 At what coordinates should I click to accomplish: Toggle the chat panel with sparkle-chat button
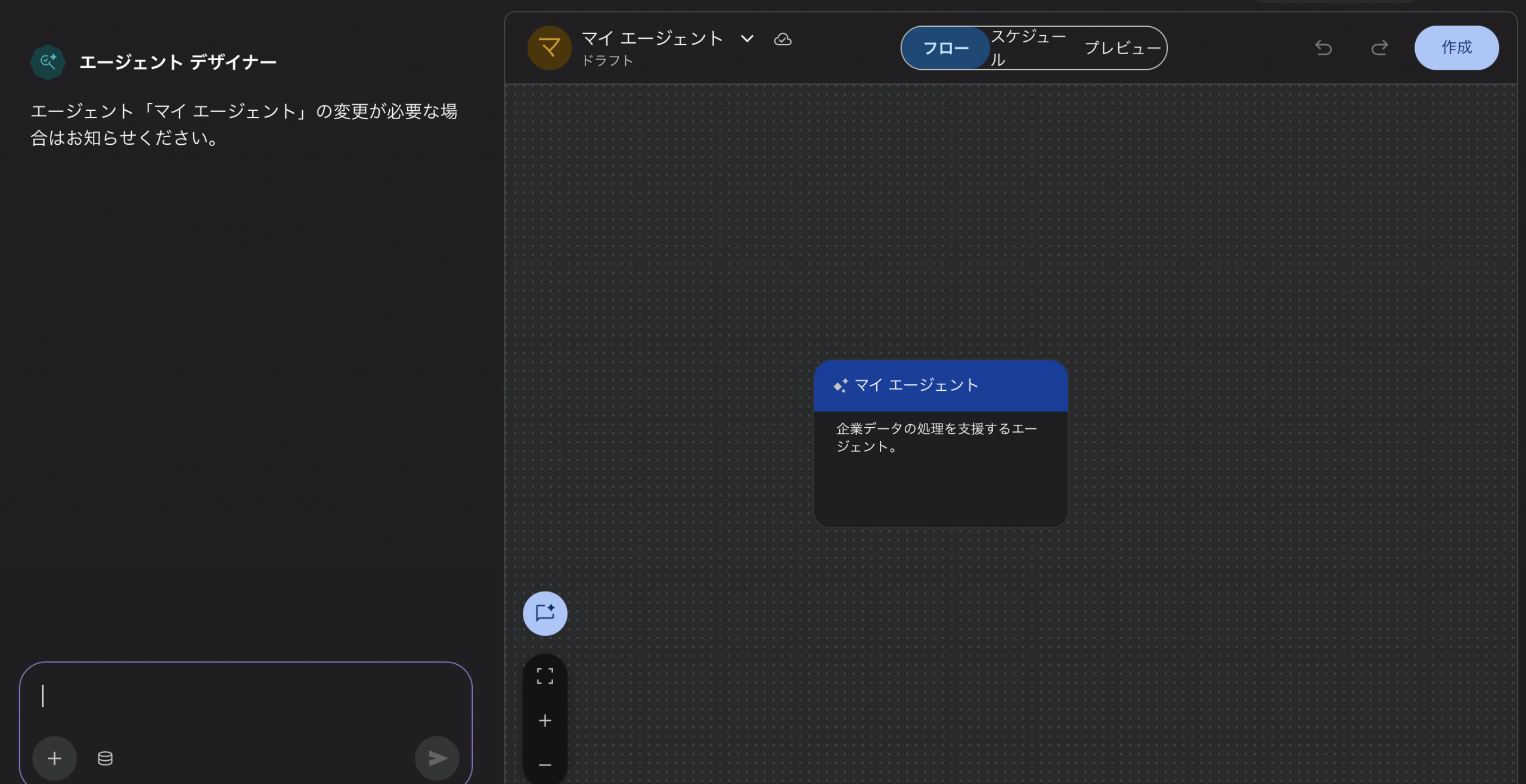(x=545, y=613)
